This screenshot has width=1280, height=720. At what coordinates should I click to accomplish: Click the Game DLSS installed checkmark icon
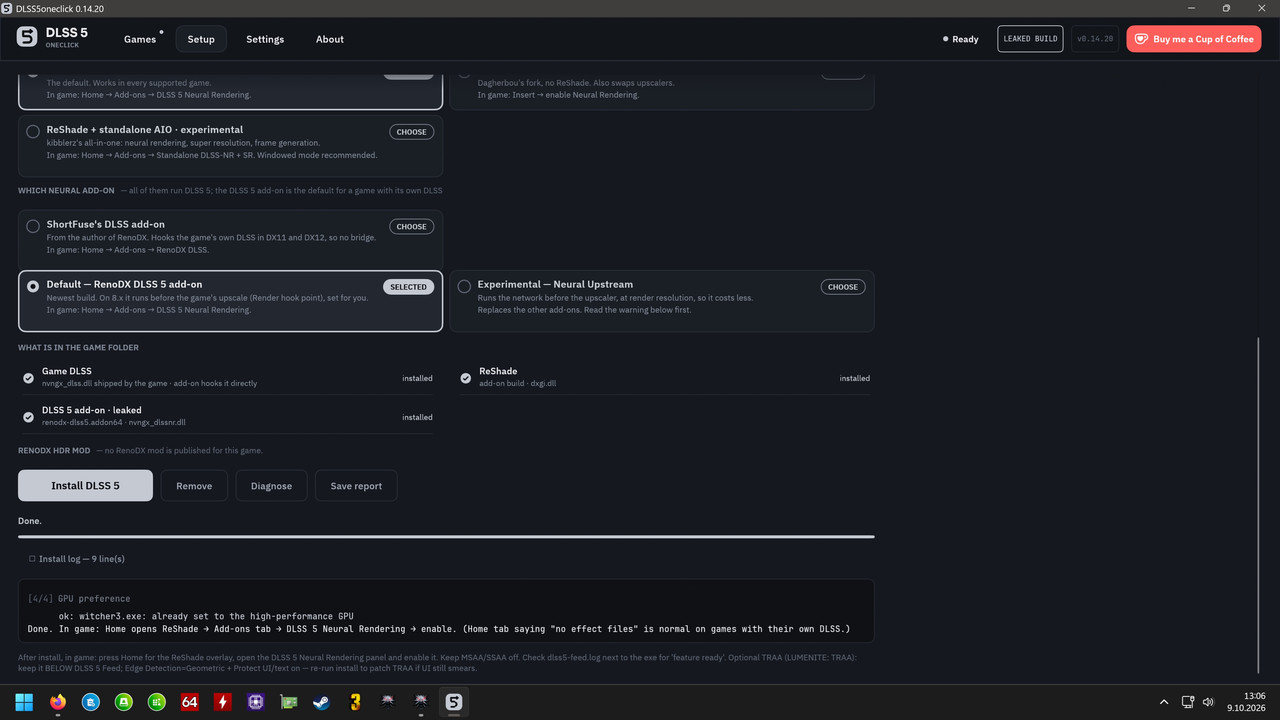pyautogui.click(x=28, y=378)
